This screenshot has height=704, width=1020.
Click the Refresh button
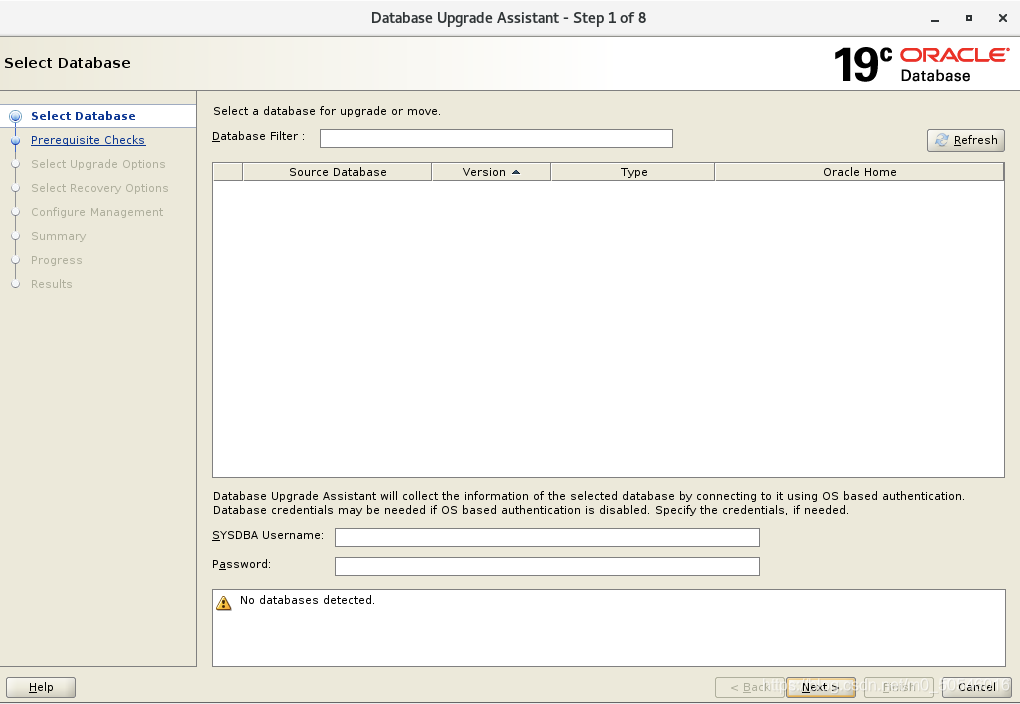click(x=965, y=140)
